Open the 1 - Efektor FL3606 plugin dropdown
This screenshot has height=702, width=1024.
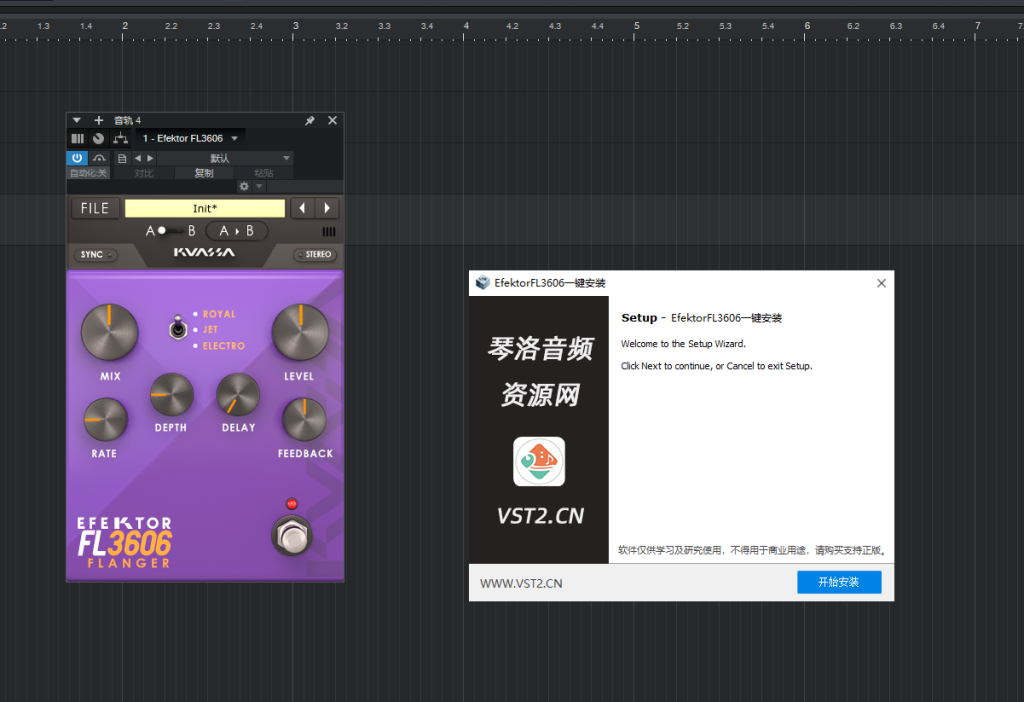[190, 138]
